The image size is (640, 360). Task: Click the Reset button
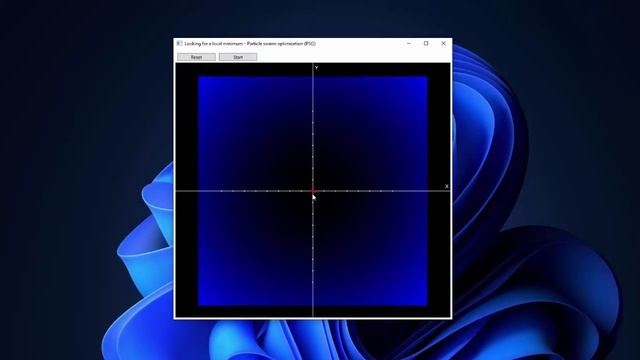[x=196, y=57]
